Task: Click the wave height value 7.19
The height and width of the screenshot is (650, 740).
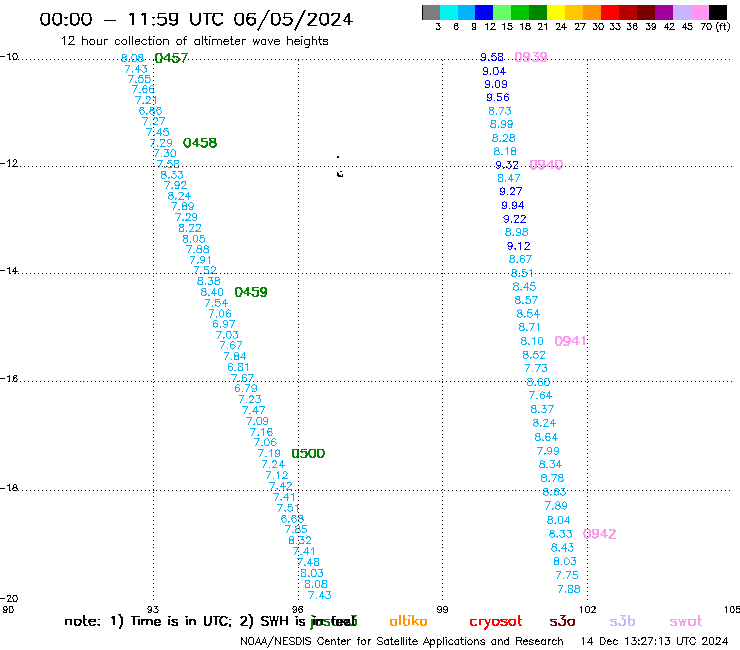Action: [269, 453]
